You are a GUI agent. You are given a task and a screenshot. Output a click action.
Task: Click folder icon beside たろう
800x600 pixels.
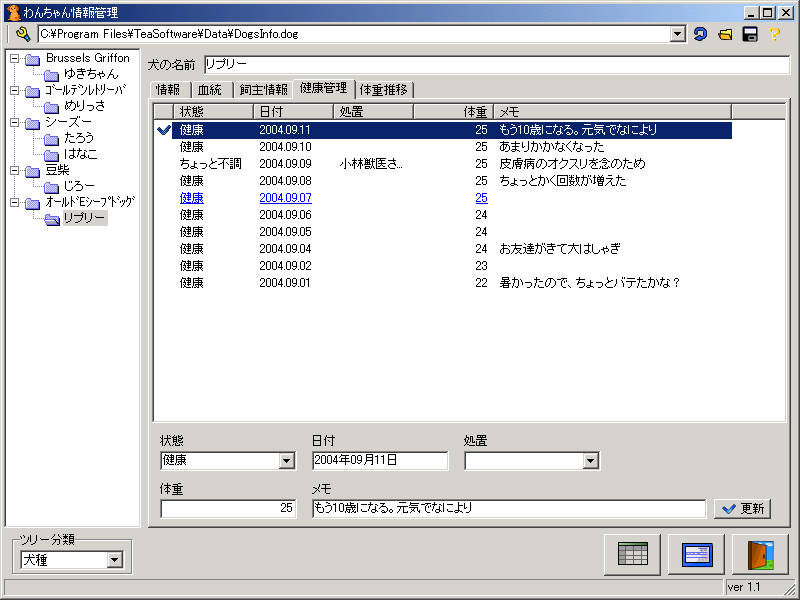tap(51, 139)
